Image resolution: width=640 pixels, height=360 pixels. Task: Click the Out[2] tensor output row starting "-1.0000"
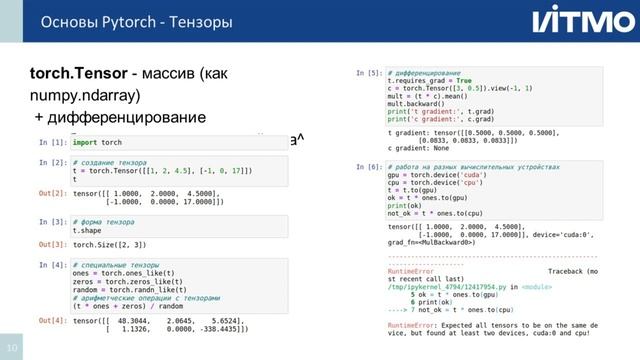(x=164, y=202)
